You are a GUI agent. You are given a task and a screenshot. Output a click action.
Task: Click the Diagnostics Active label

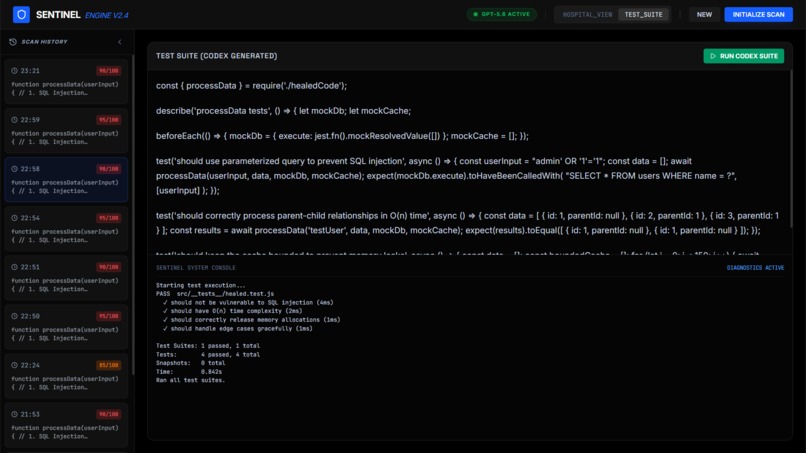[755, 268]
